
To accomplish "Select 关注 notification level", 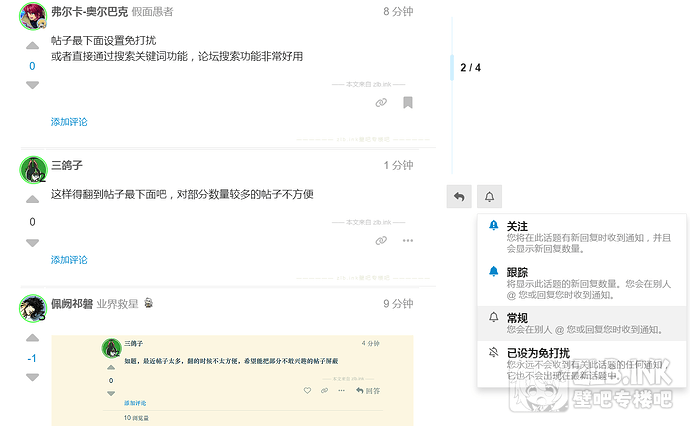I will (x=582, y=237).
